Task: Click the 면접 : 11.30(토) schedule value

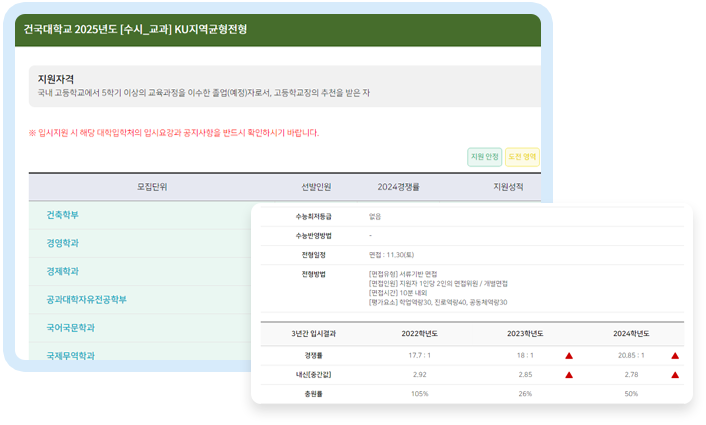Action: pyautogui.click(x=391, y=255)
